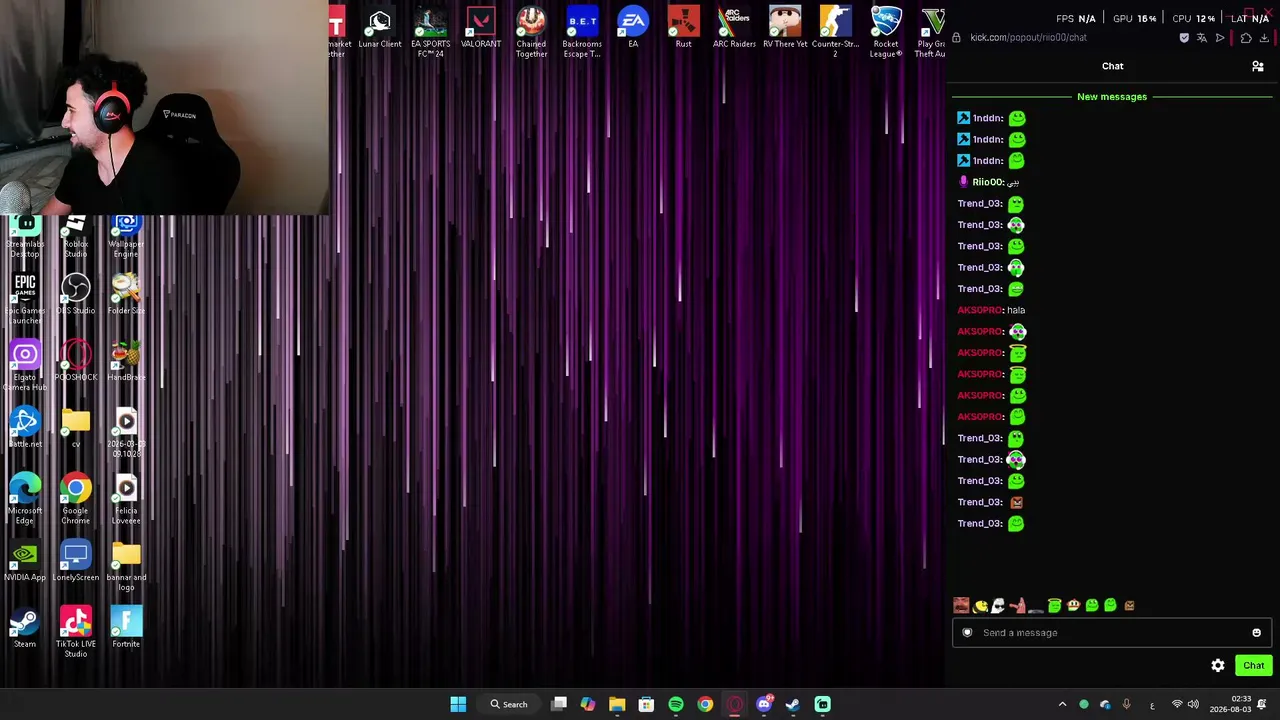Select the Lunar Client desktop shortcut

pos(380,29)
